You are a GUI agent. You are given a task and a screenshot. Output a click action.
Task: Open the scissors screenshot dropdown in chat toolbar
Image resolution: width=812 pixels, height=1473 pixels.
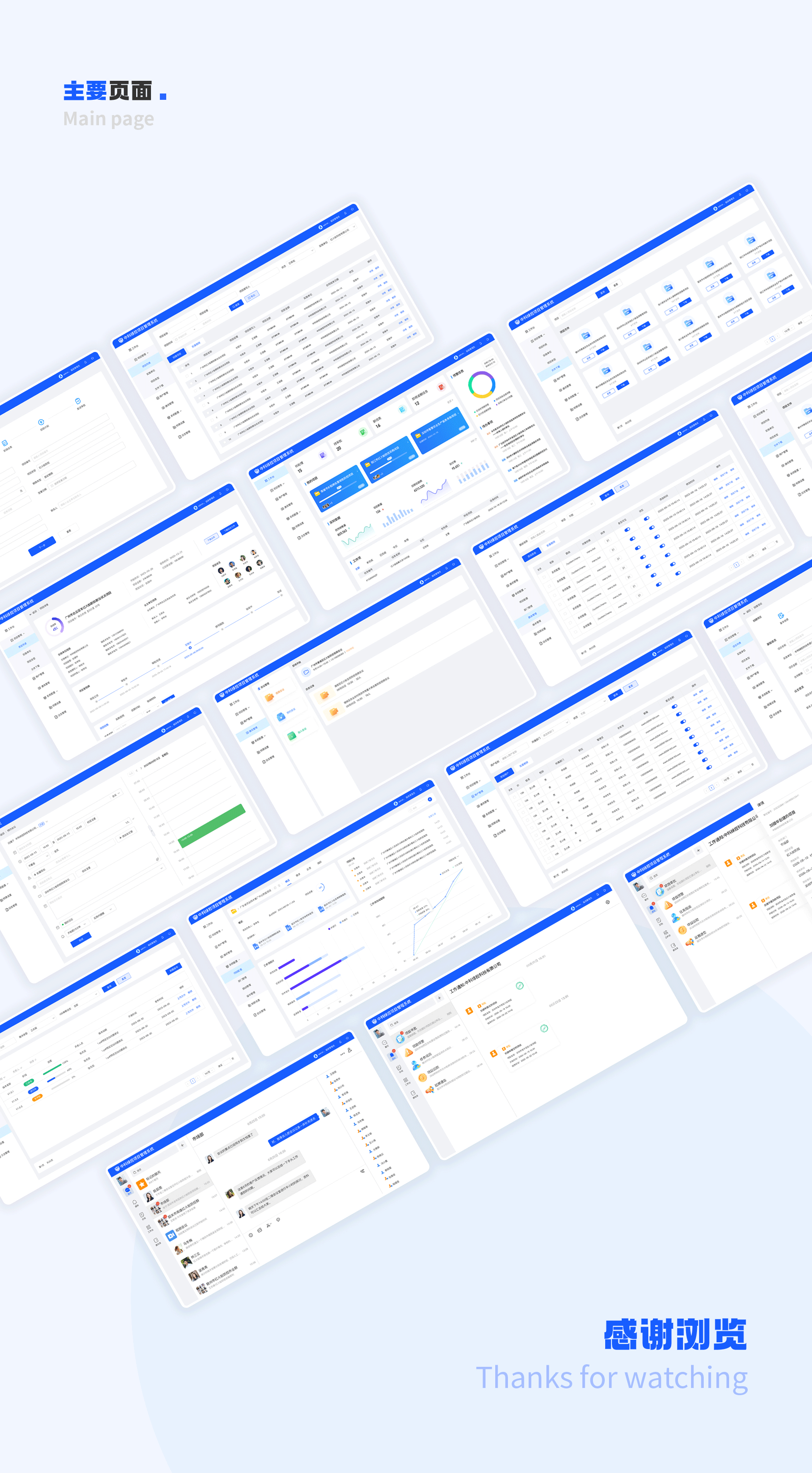click(269, 1225)
